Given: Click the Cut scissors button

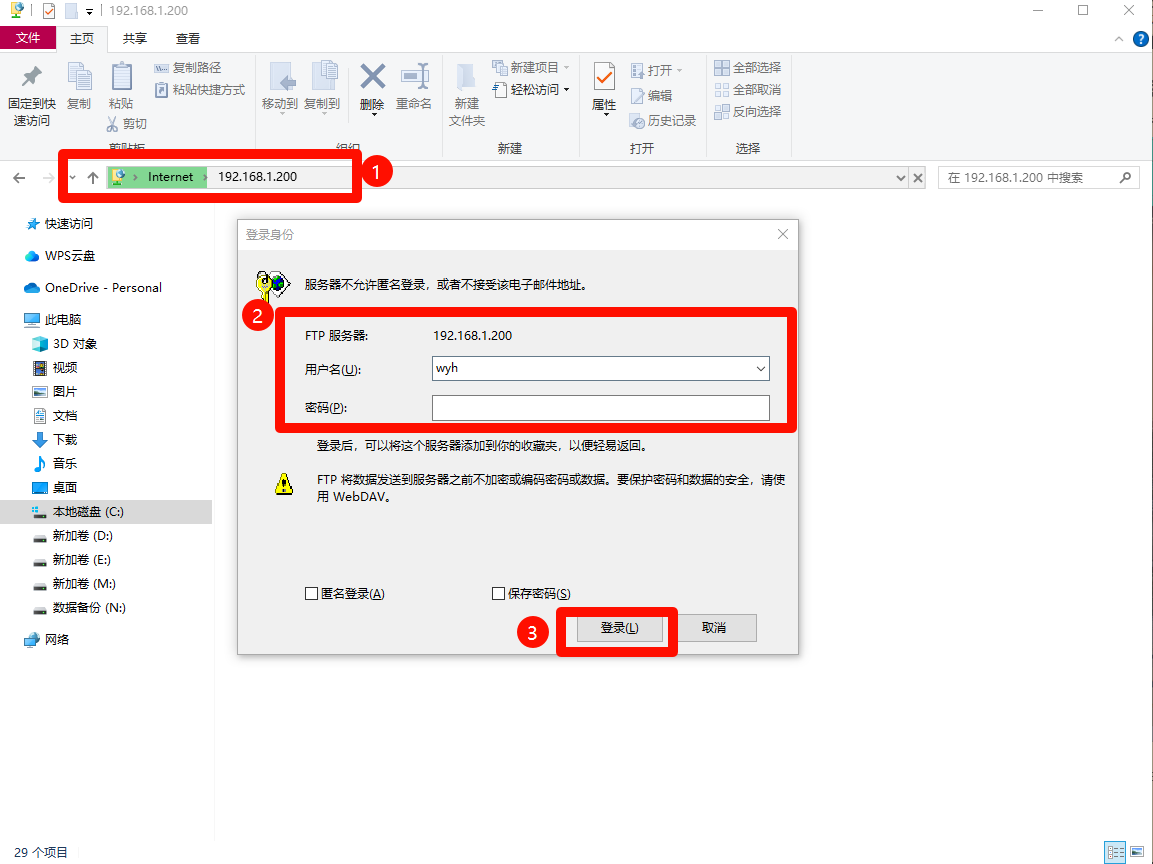Looking at the screenshot, I should tap(126, 124).
